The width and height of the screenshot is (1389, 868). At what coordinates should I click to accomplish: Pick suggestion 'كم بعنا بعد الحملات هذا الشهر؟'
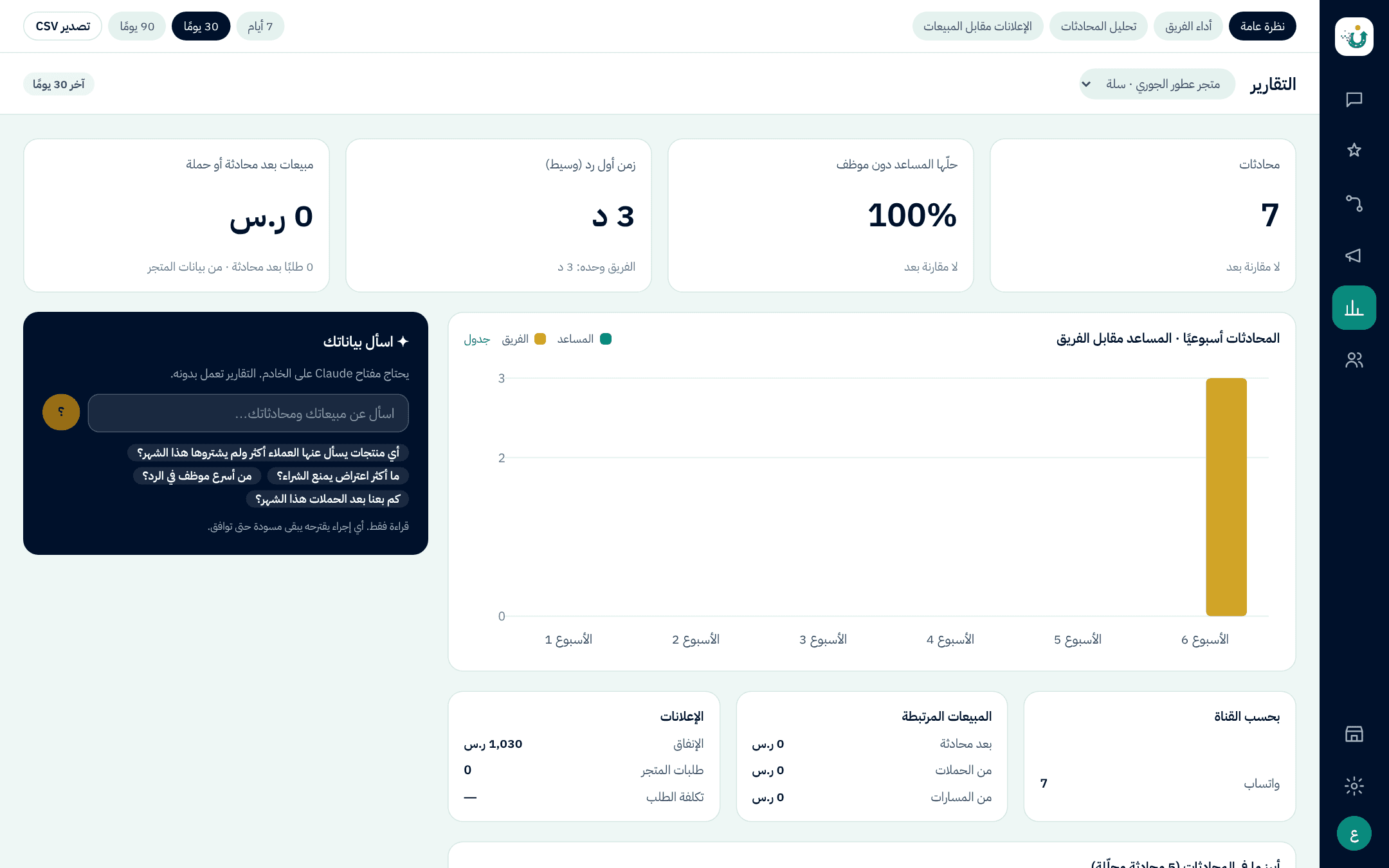pos(327,499)
